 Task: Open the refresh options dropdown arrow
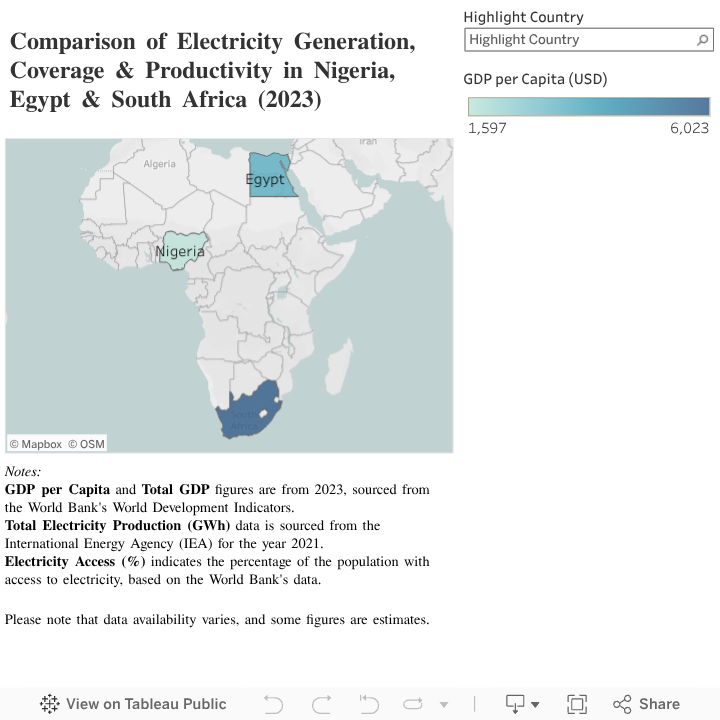point(444,705)
